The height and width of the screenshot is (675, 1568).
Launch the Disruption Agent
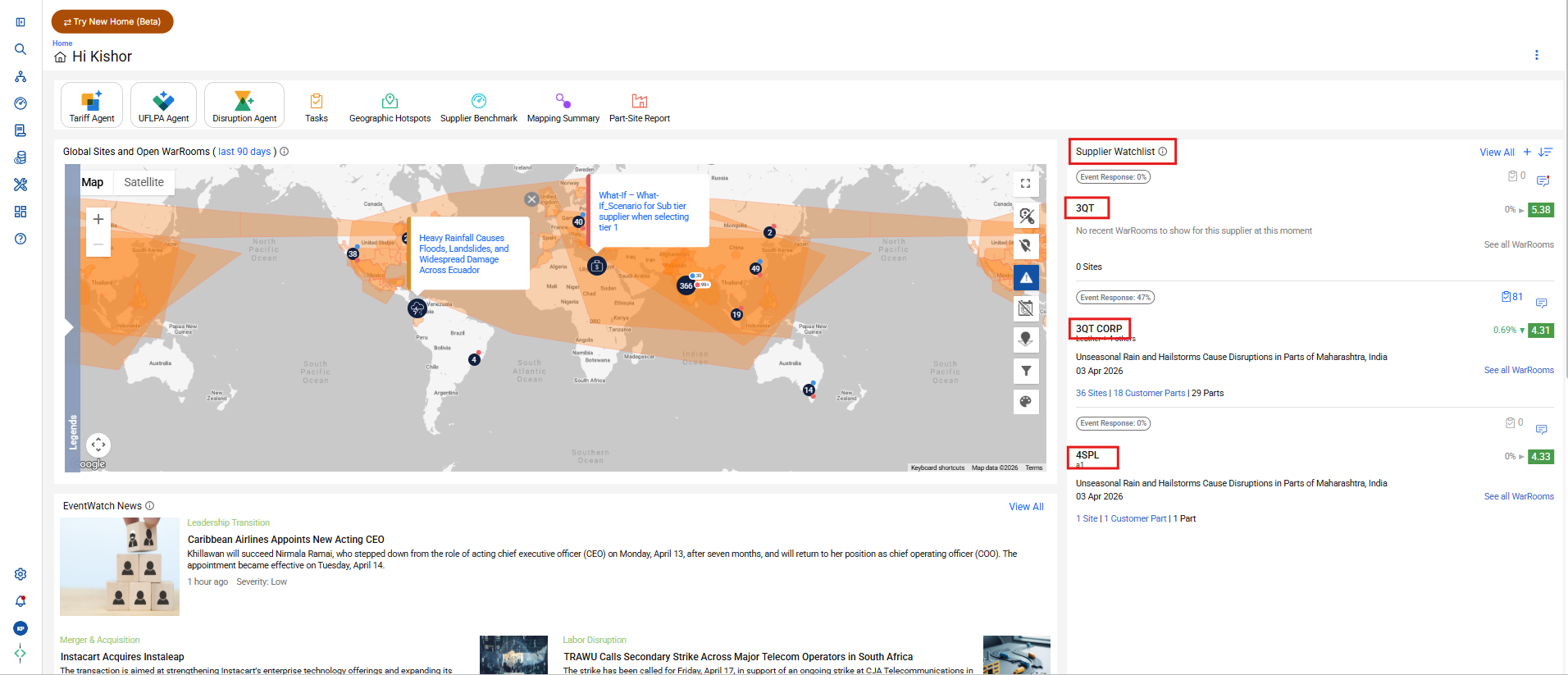point(244,105)
